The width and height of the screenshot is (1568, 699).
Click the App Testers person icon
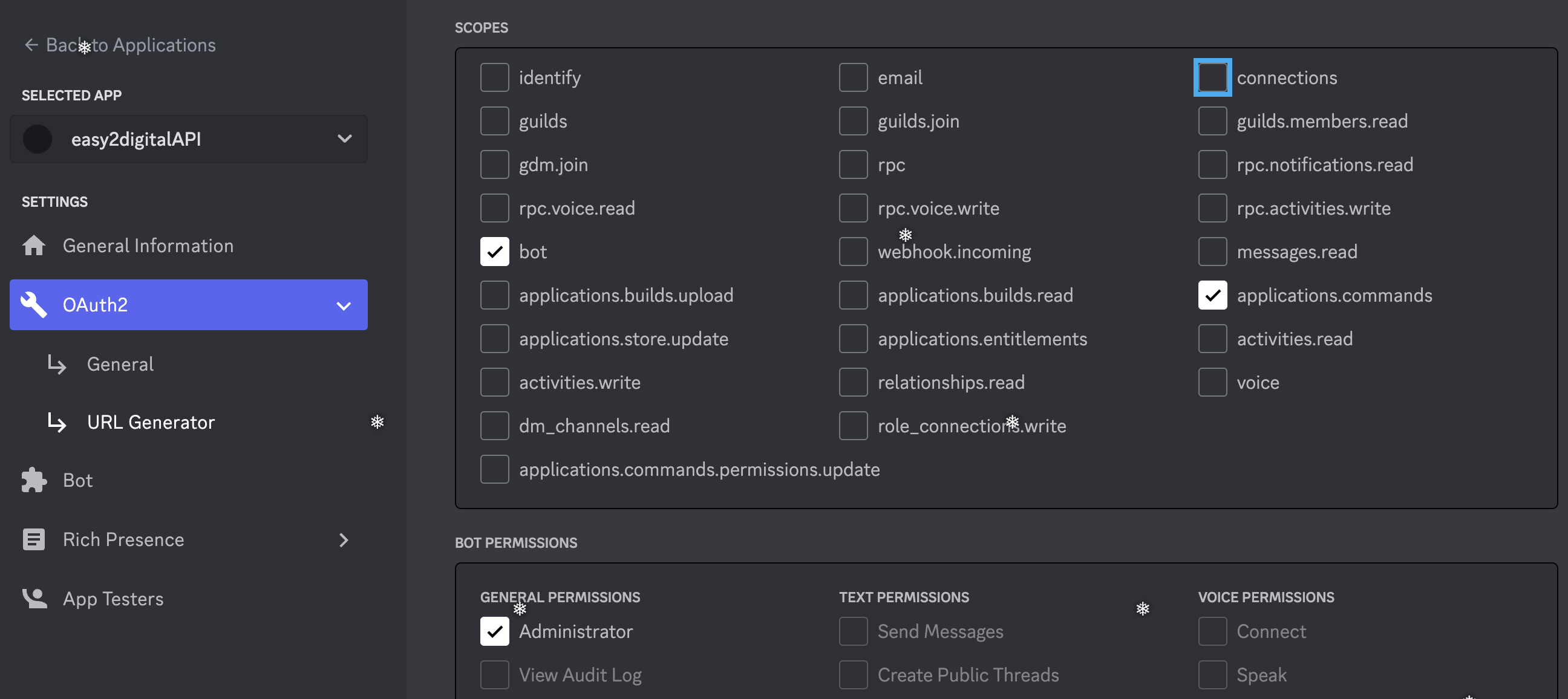34,598
